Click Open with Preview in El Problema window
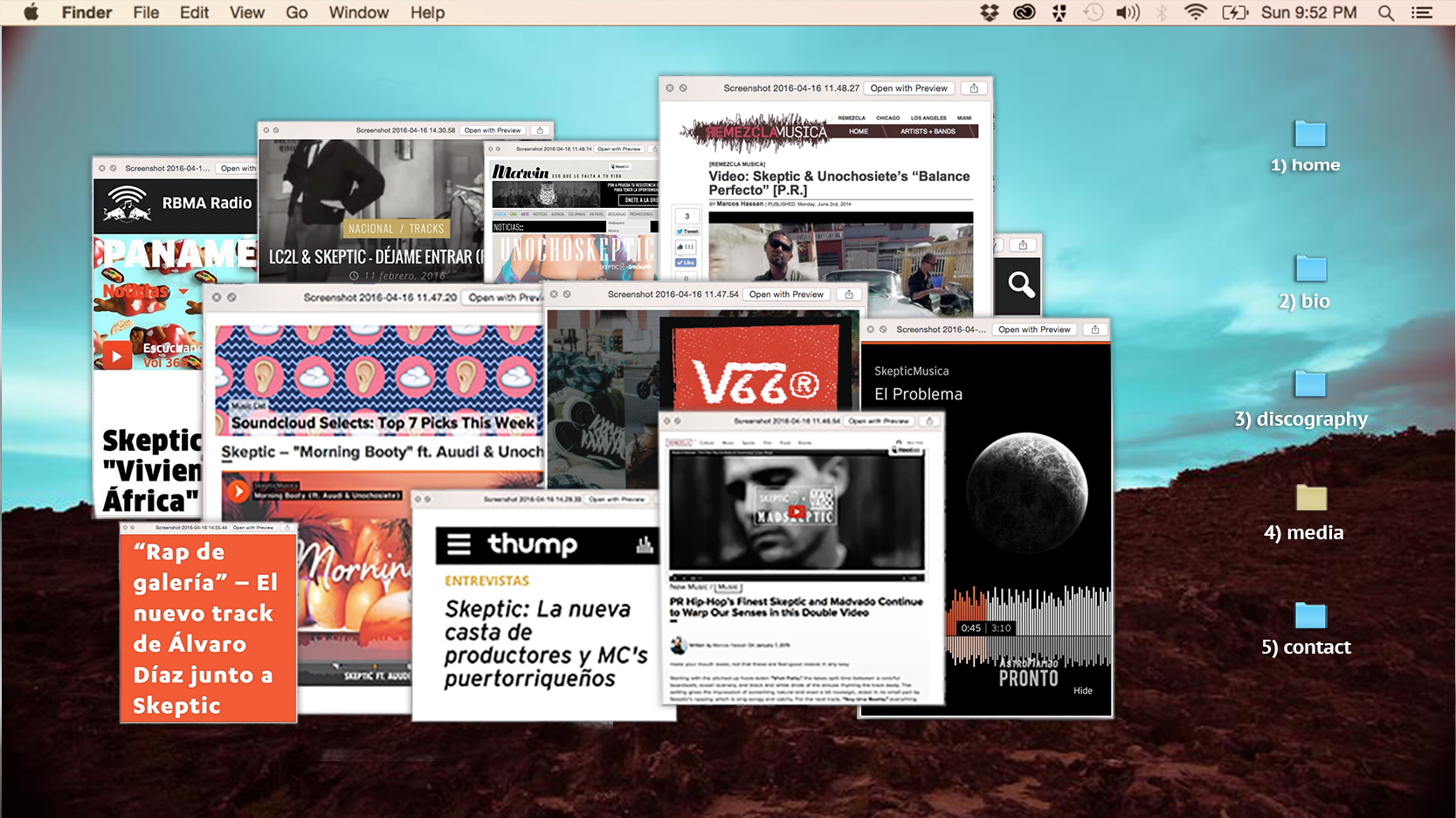Screen dimensions: 1456x818 coord(1034,329)
